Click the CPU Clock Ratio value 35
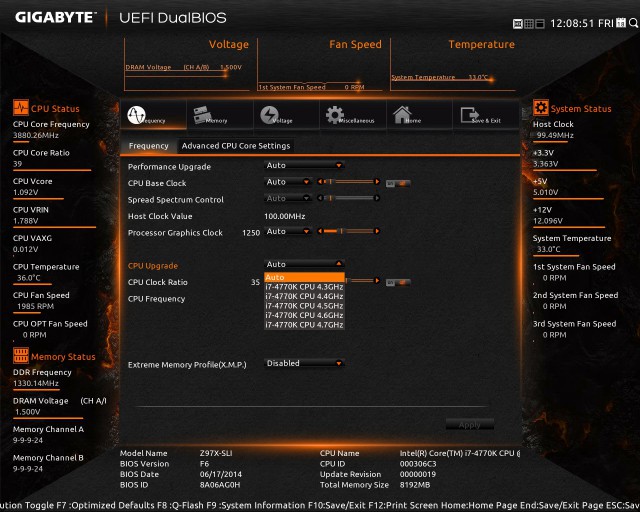640x512 pixels. click(256, 282)
